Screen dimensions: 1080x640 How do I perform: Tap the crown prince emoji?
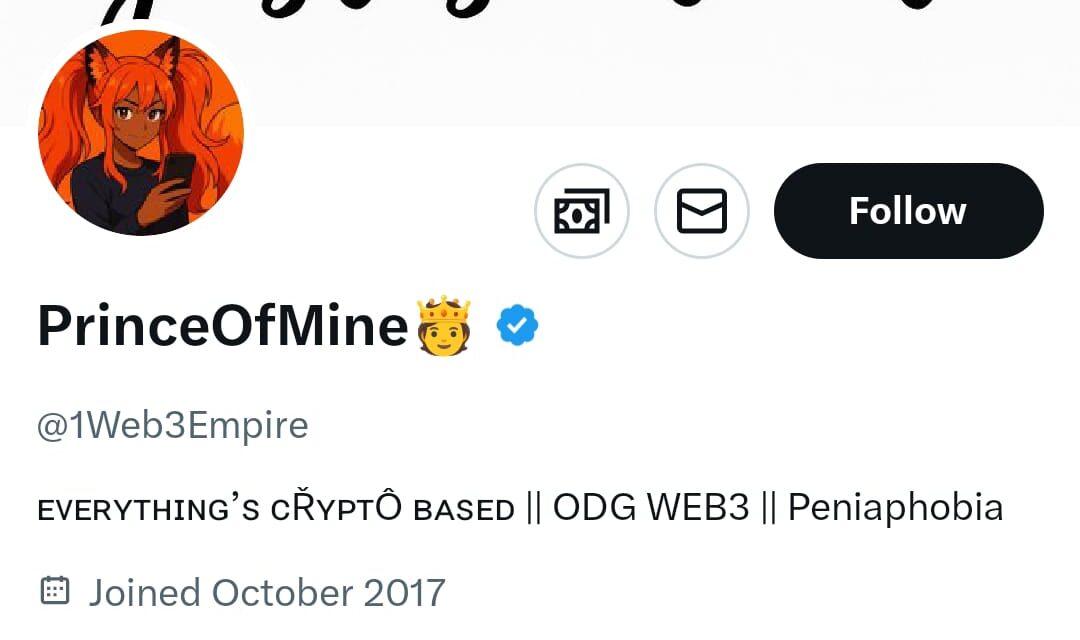pyautogui.click(x=444, y=325)
